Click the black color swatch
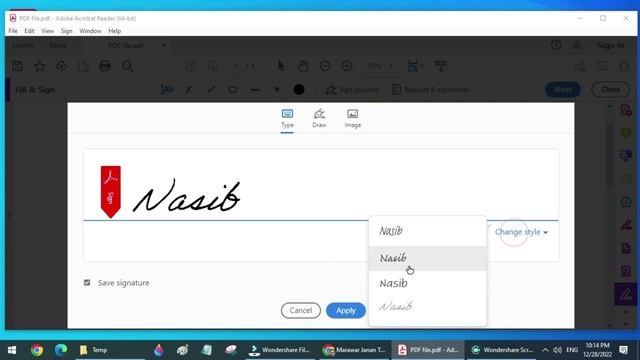Screen dimensions: 640x360 299,89
